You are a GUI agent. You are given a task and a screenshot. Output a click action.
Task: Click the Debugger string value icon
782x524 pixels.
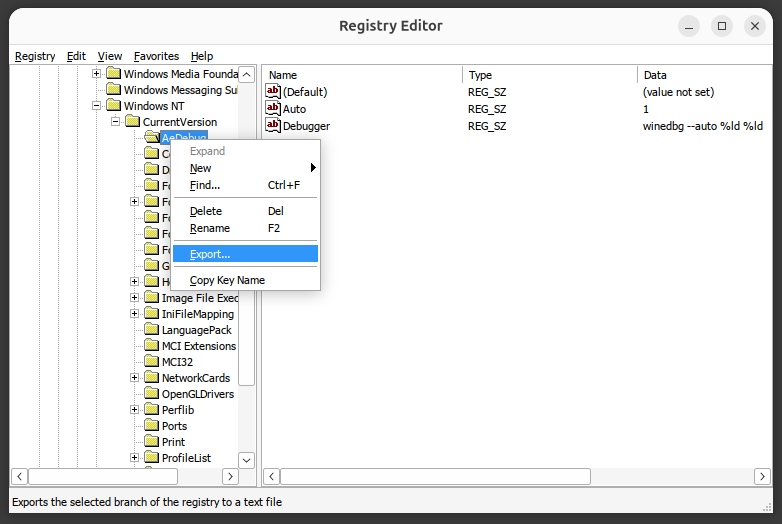pos(273,126)
